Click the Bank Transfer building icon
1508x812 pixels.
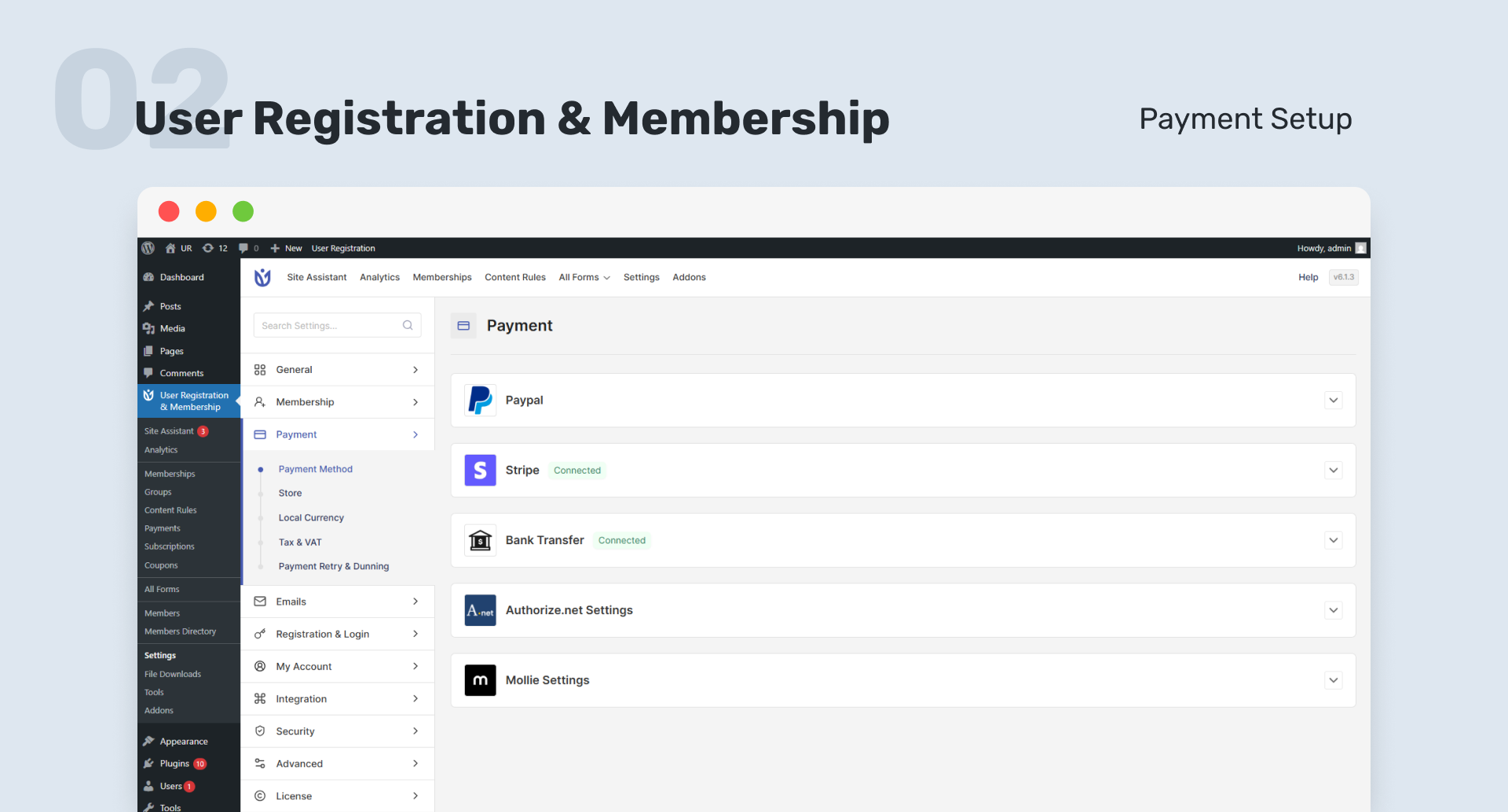click(x=480, y=540)
